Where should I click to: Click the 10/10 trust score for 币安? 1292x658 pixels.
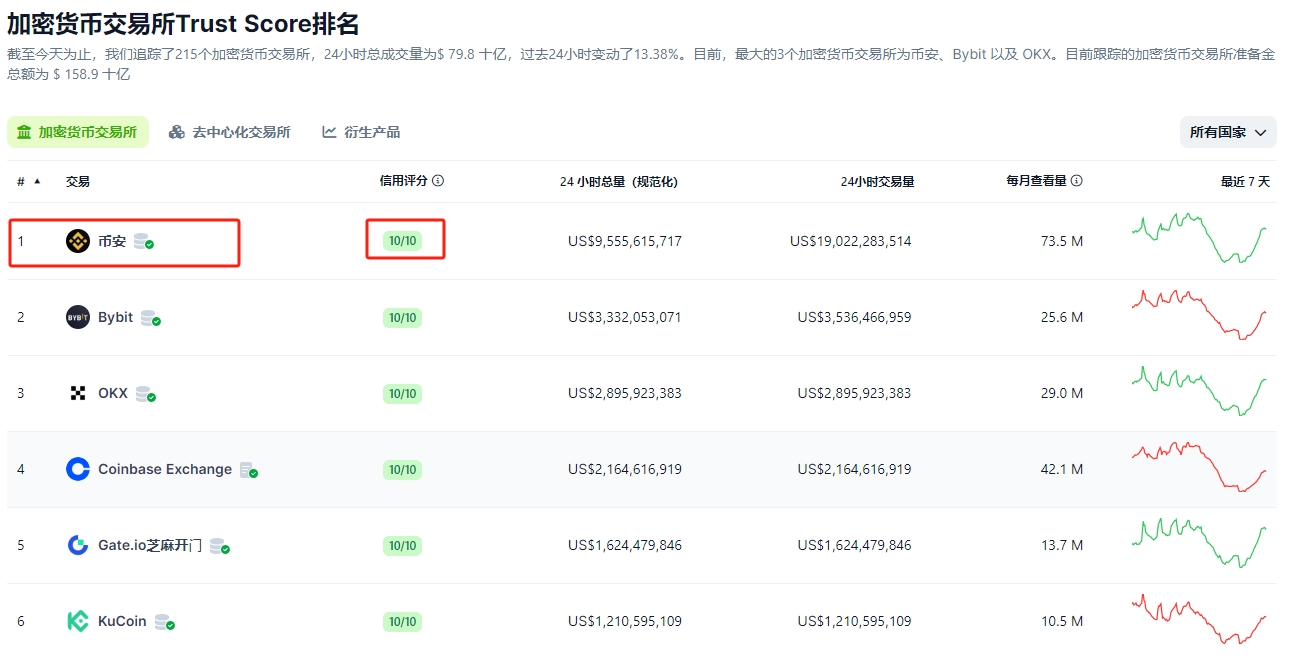click(x=403, y=241)
